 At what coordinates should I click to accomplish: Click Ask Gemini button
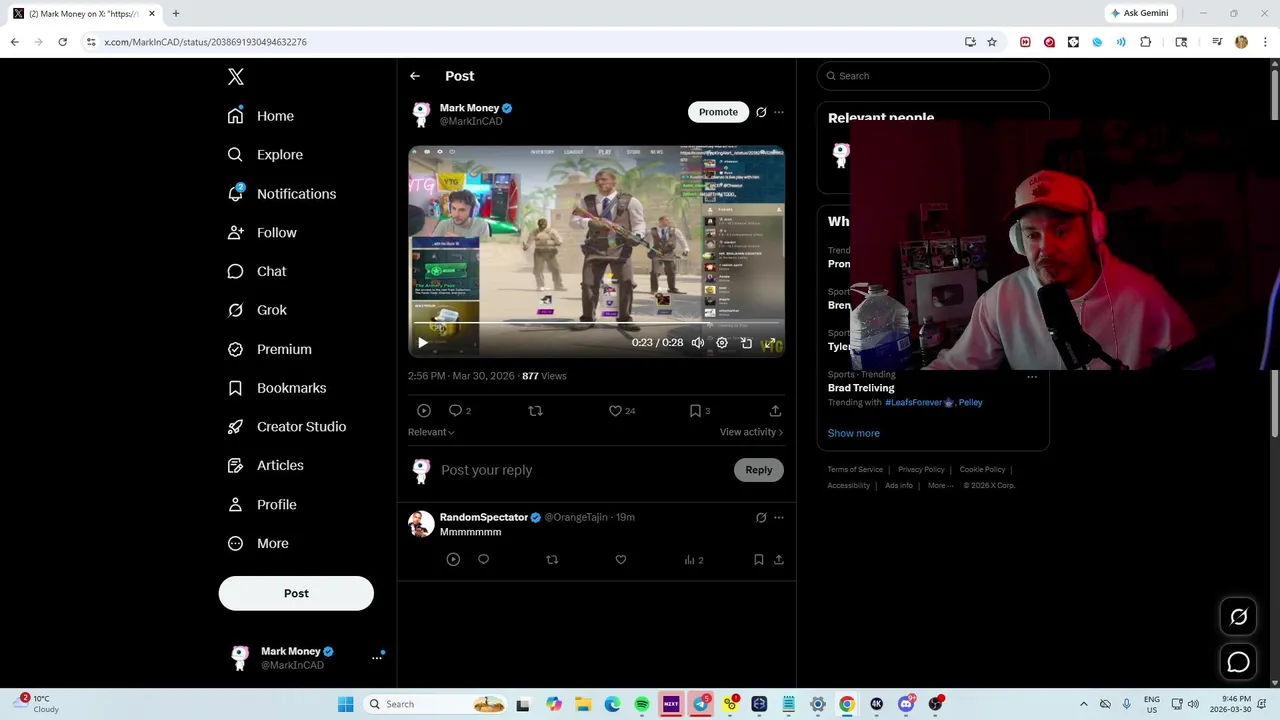tap(1139, 13)
